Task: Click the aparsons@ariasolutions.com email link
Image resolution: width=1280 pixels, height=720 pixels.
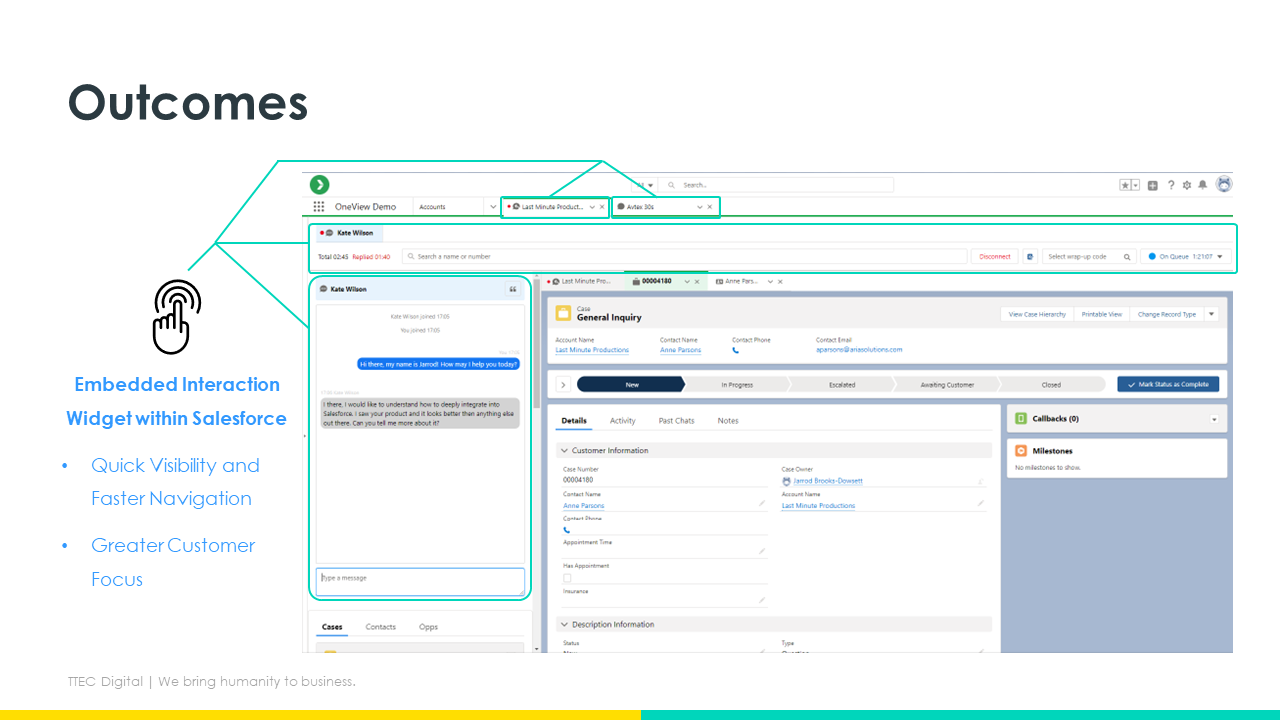Action: coord(859,350)
